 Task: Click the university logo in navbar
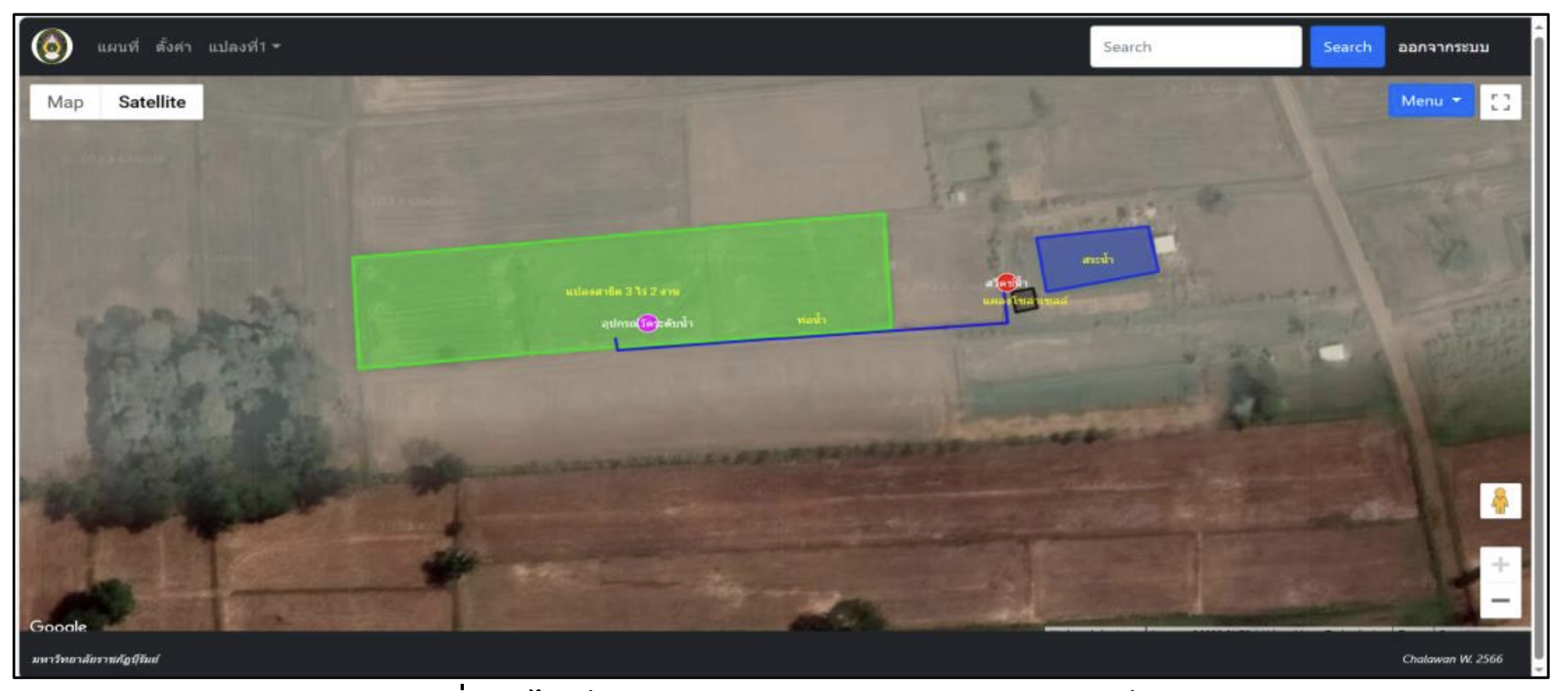click(52, 46)
